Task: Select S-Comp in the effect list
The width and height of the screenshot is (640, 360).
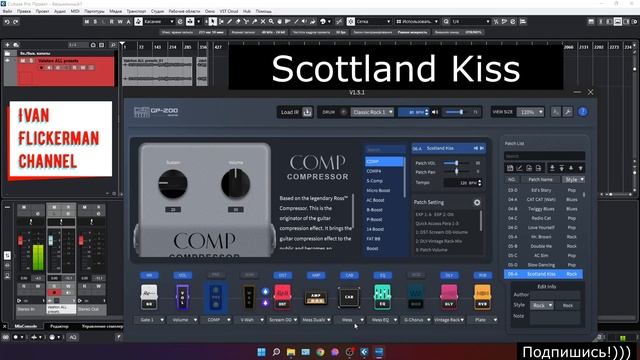Action: coord(374,181)
